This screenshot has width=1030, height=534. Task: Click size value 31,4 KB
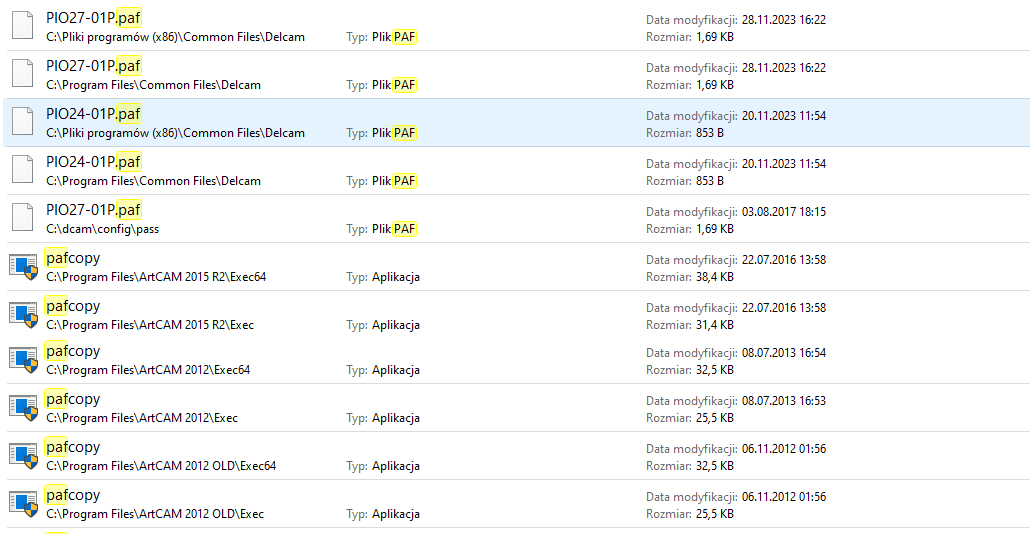[x=715, y=325]
